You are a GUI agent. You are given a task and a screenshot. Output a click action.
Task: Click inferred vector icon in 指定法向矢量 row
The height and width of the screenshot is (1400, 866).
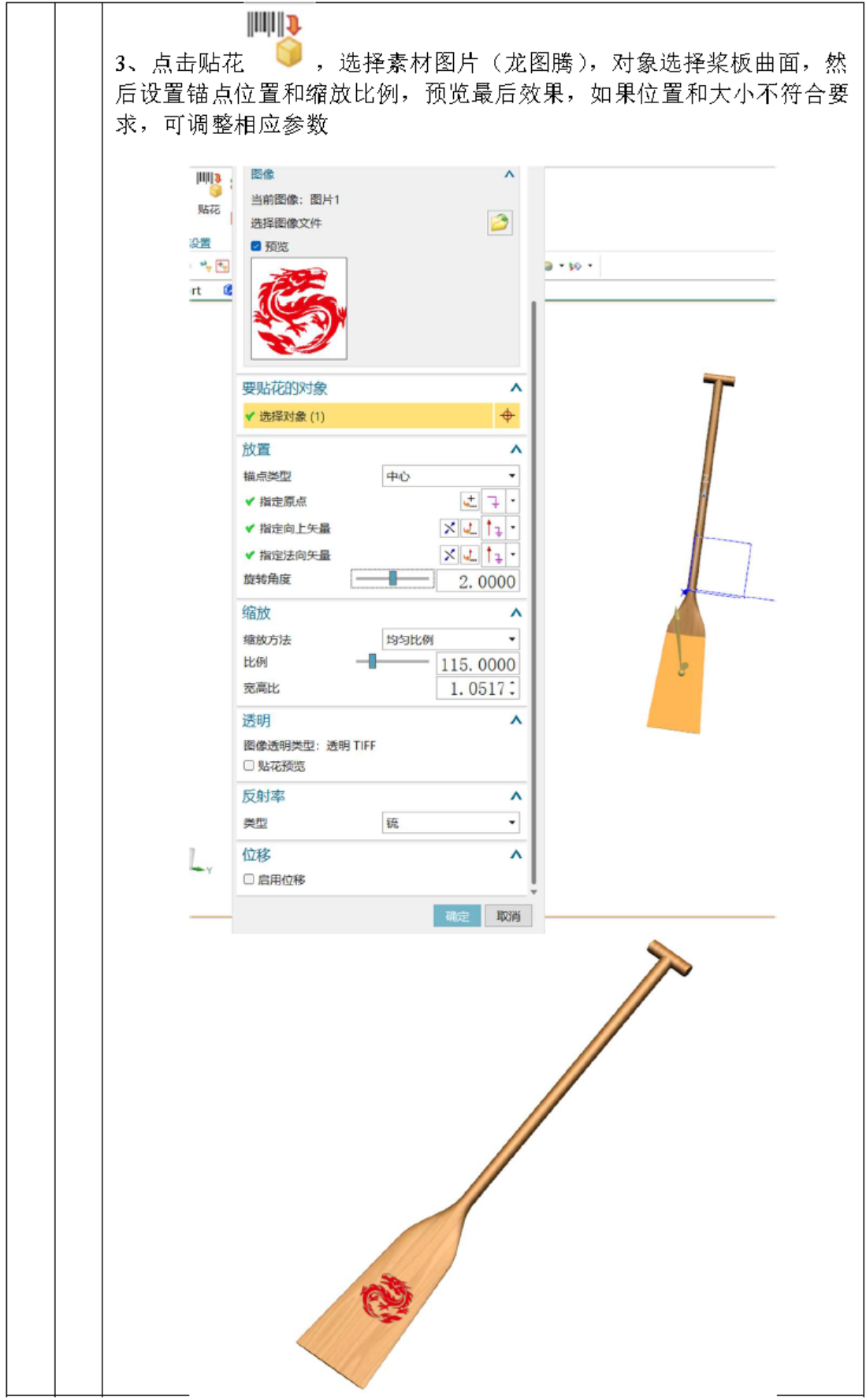494,555
